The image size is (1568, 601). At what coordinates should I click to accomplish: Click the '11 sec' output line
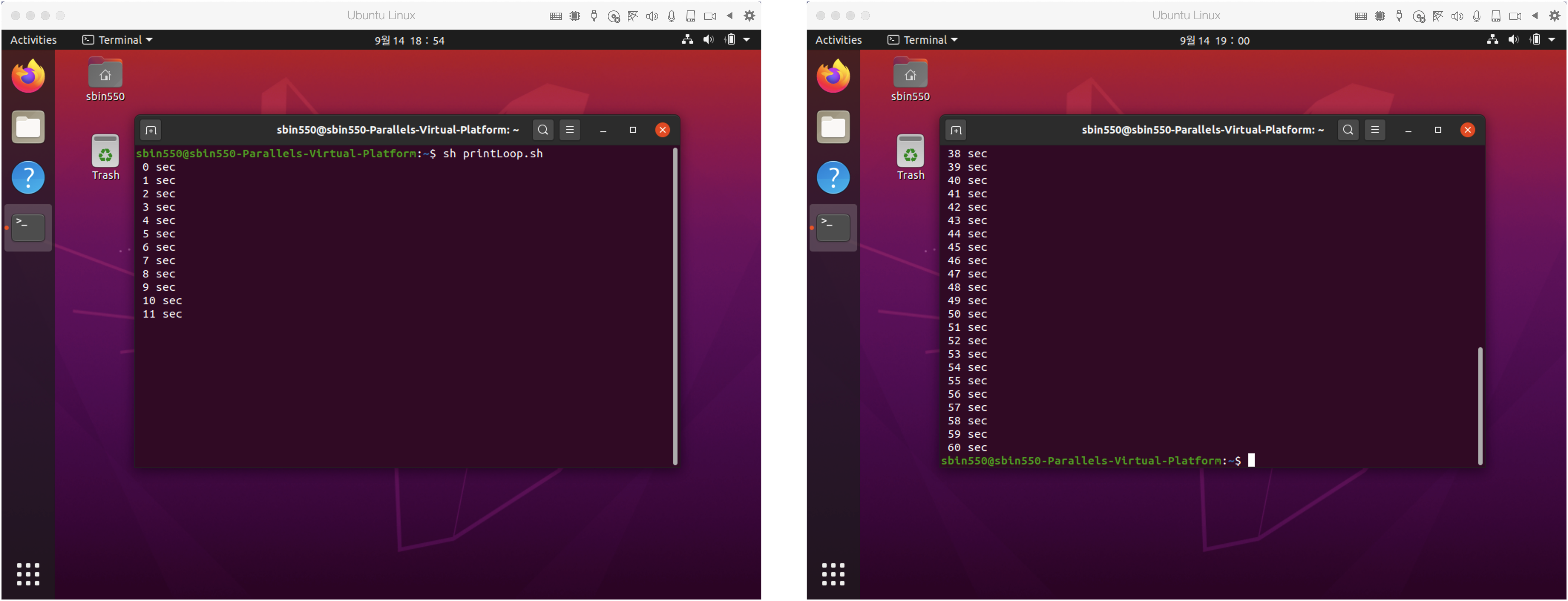162,314
